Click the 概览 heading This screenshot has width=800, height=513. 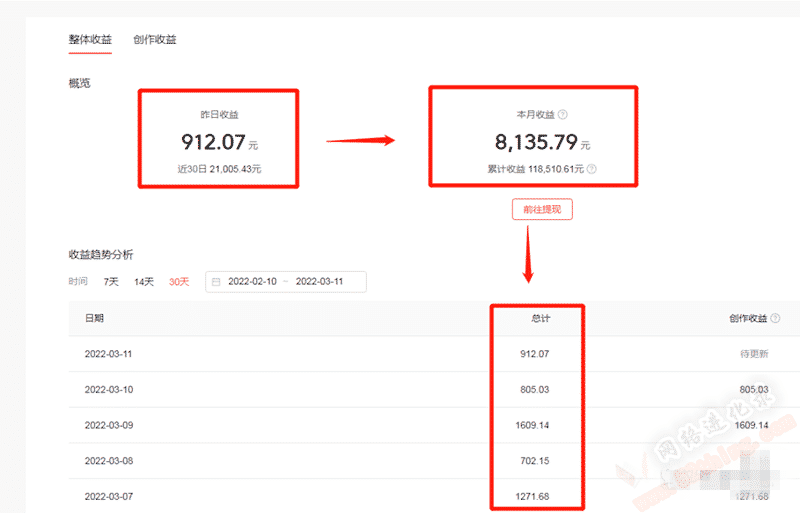(x=79, y=83)
